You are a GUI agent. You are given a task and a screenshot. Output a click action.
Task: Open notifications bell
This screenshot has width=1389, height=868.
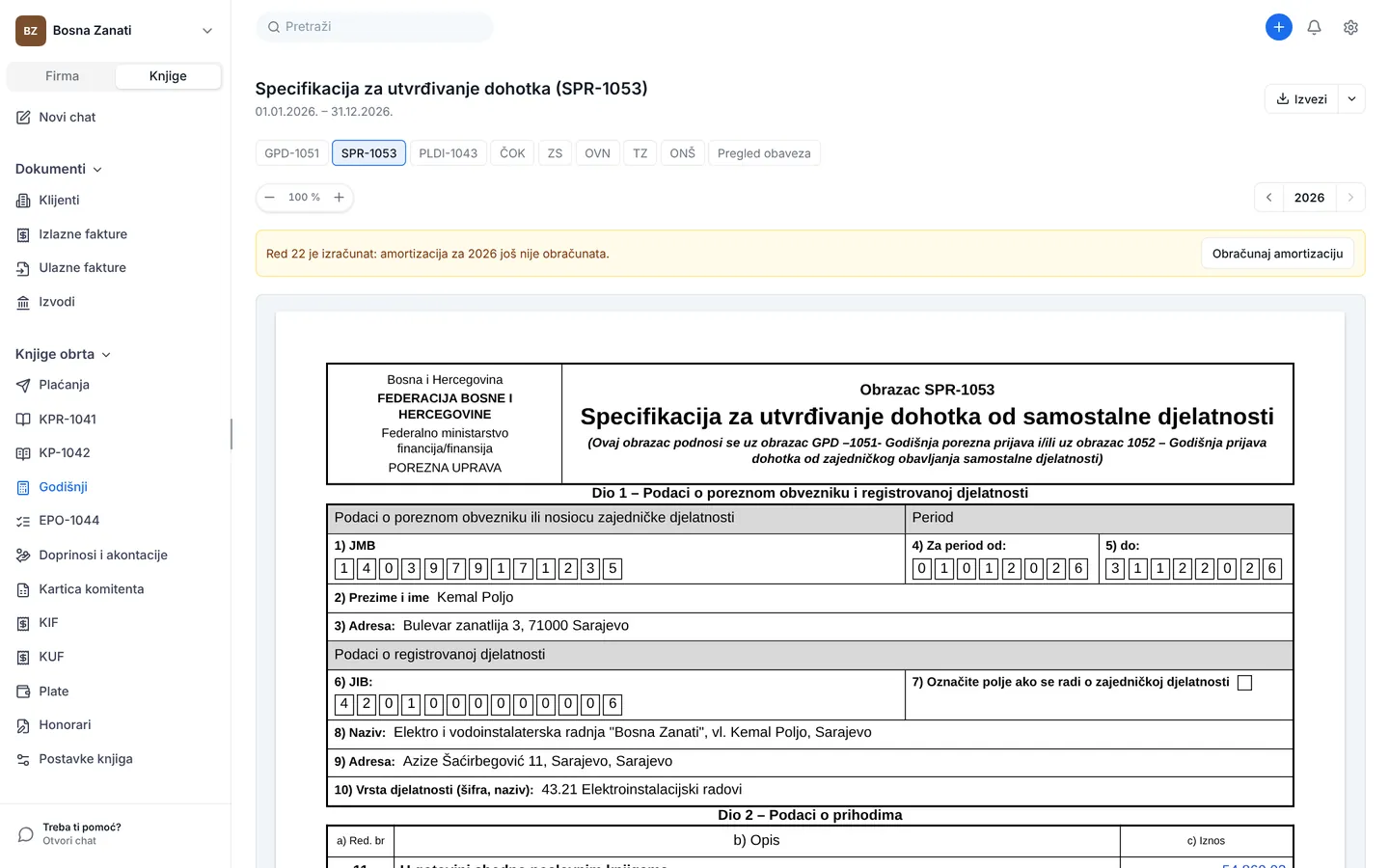point(1314,27)
